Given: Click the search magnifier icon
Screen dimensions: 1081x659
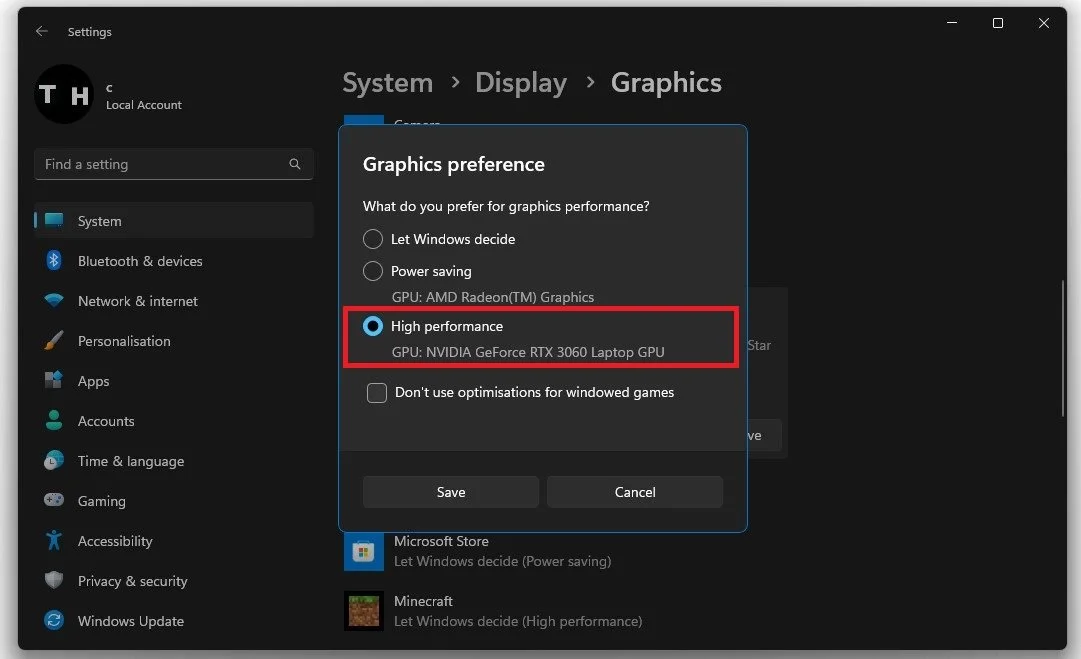Looking at the screenshot, I should click(294, 164).
